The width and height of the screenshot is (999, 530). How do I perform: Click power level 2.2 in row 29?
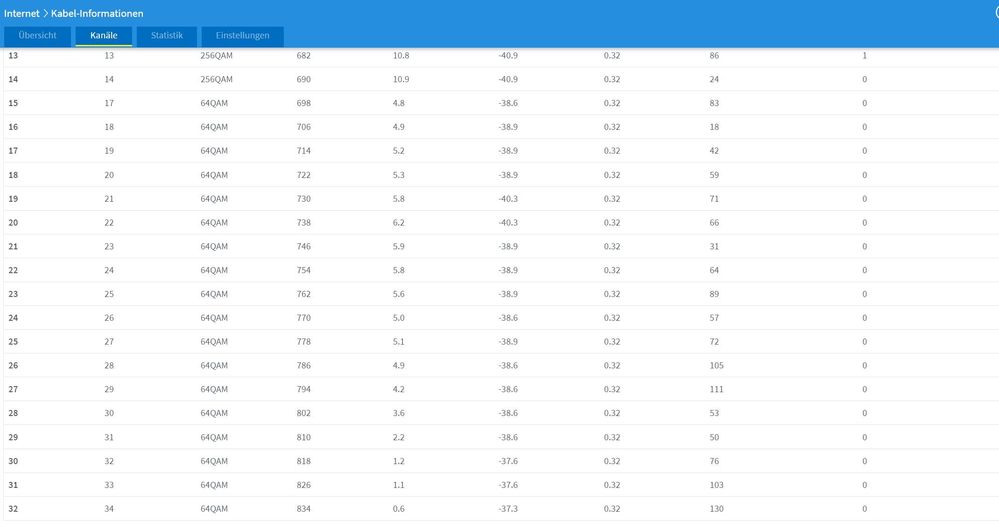[x=399, y=437]
